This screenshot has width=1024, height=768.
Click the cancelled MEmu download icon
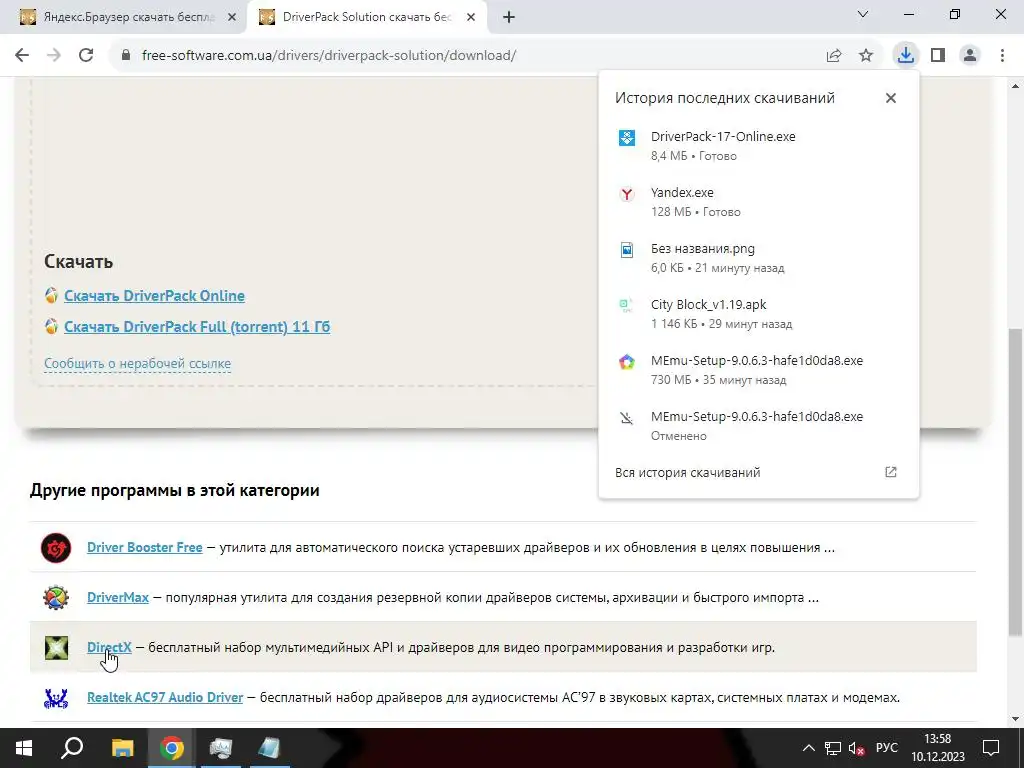pyautogui.click(x=627, y=418)
